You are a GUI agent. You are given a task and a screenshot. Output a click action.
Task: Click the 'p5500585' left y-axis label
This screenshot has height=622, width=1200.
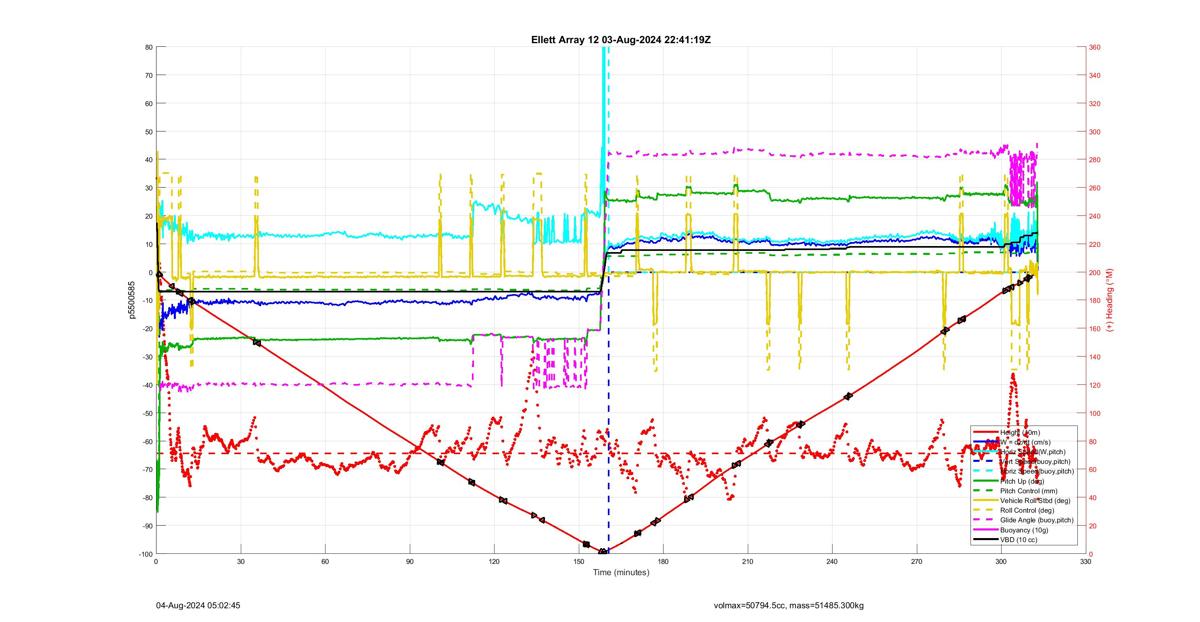(131, 300)
